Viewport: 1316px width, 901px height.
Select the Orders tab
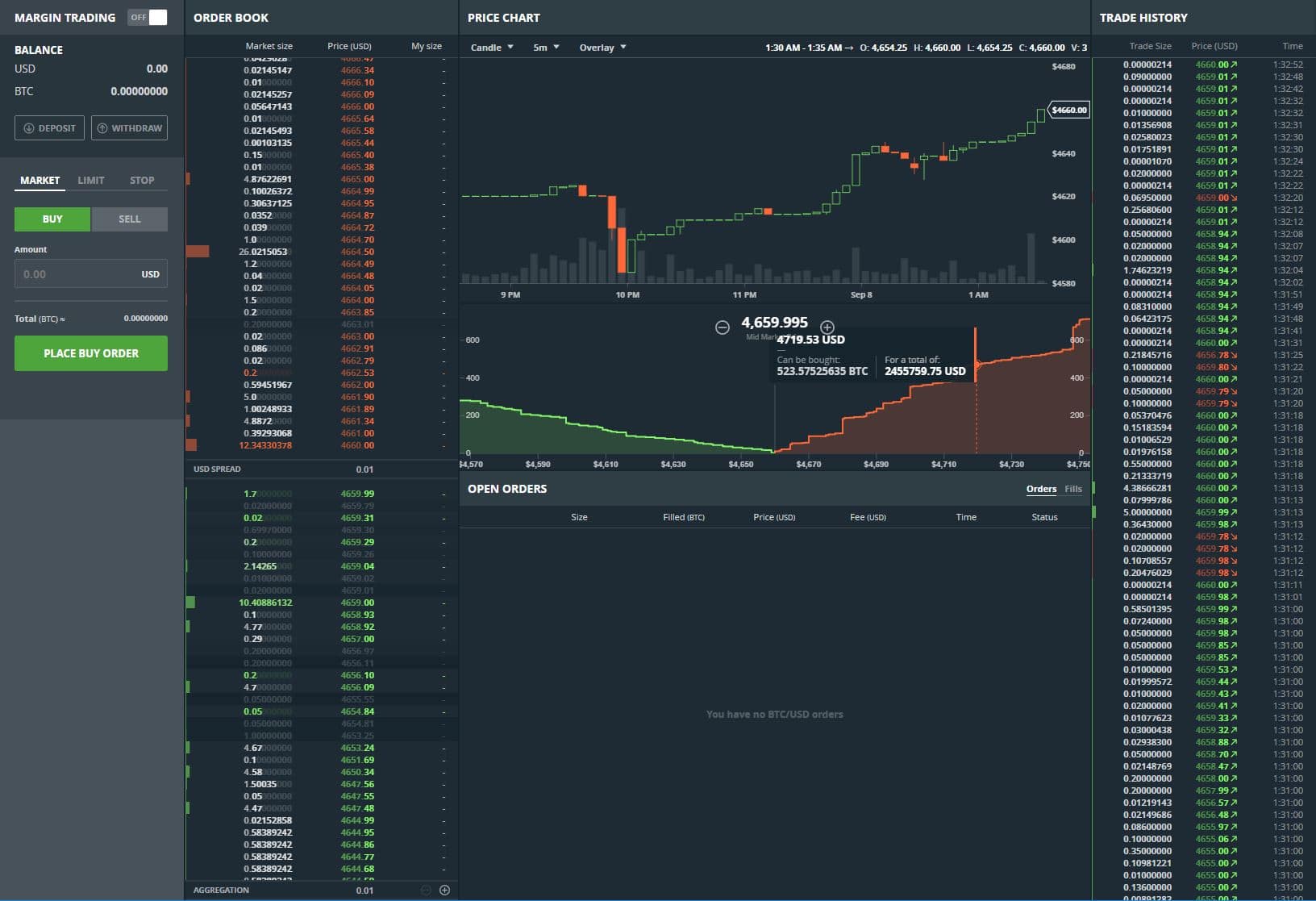point(1041,489)
